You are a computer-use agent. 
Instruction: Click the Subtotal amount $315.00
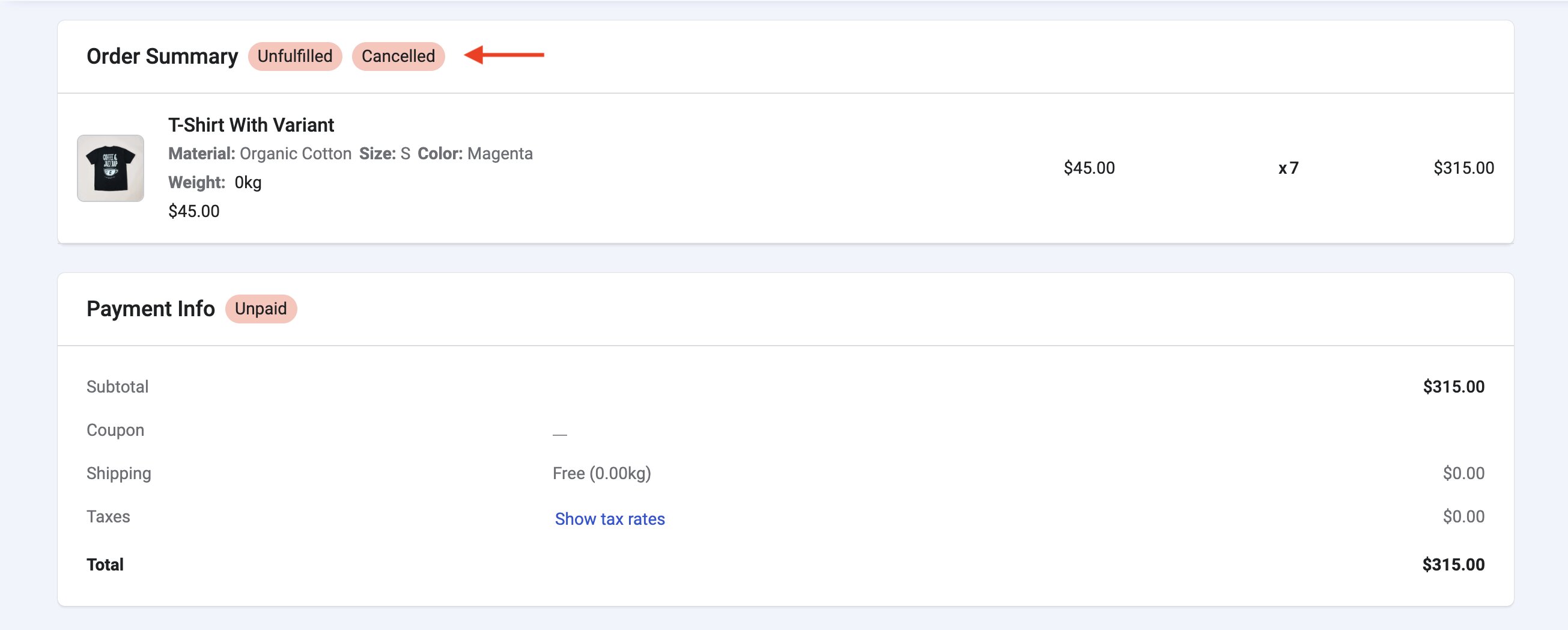(1453, 387)
